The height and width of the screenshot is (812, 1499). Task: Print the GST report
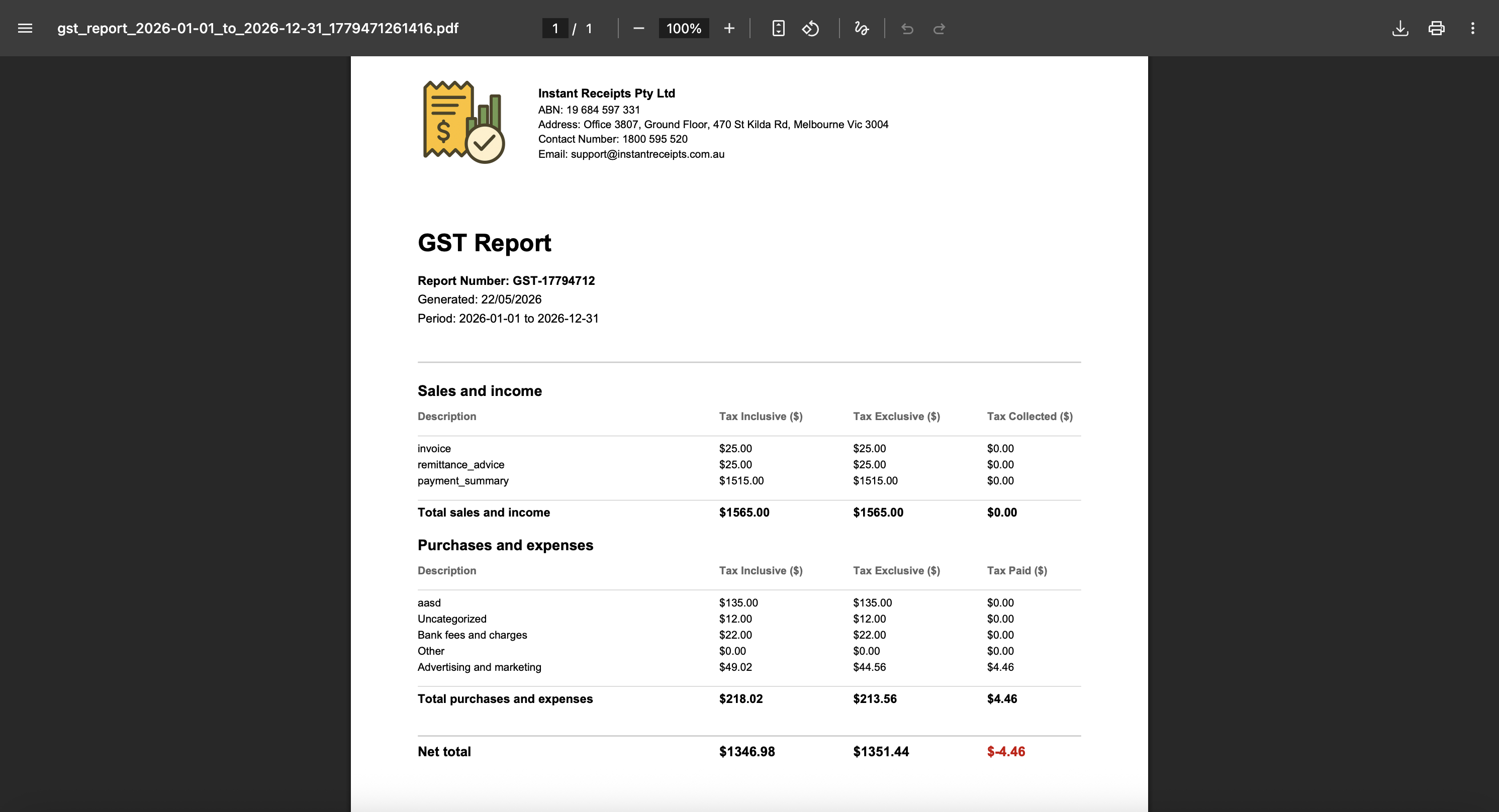(x=1436, y=28)
